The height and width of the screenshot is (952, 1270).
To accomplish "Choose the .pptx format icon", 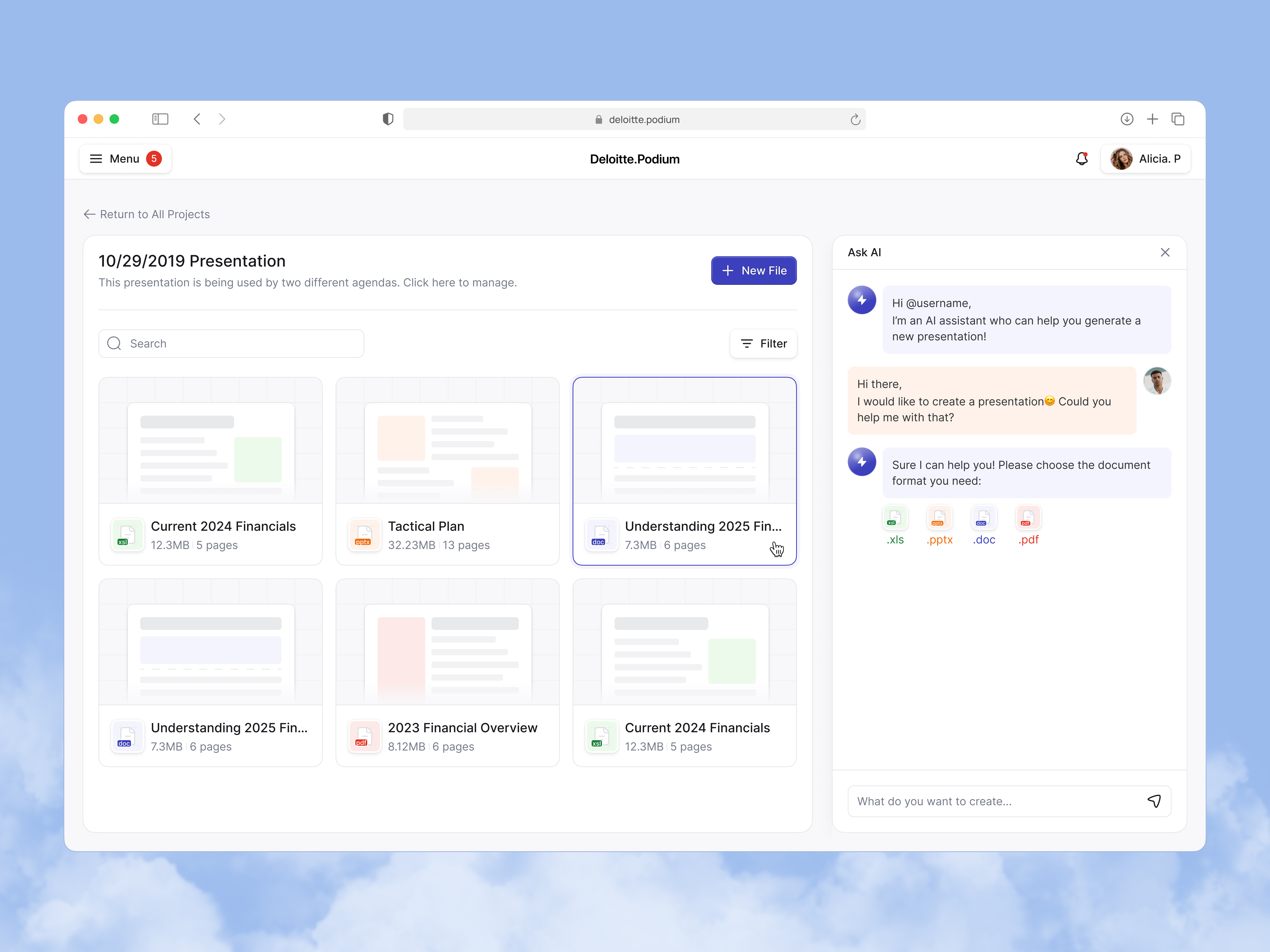I will click(x=939, y=518).
